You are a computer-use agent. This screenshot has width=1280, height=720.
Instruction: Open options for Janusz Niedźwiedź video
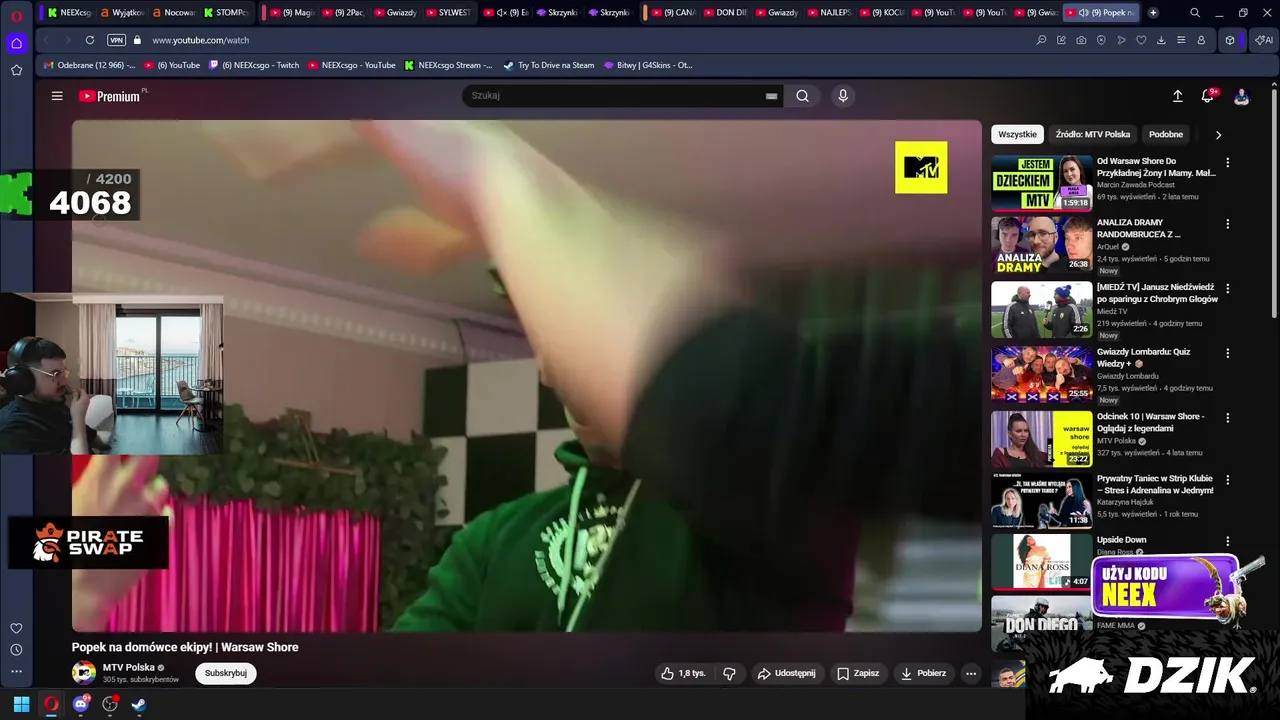tap(1227, 288)
